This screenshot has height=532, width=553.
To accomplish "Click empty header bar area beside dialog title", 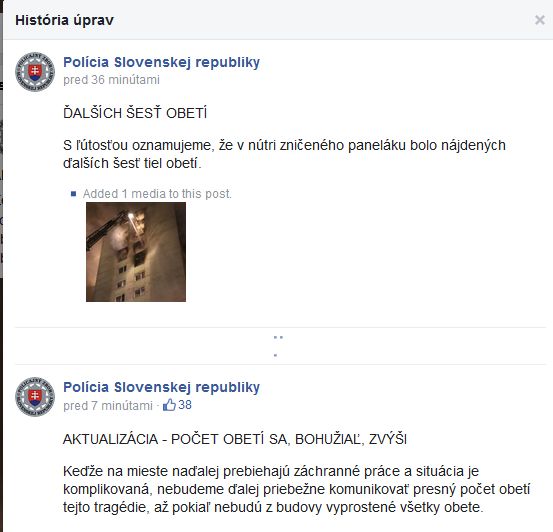I will 324,20.
